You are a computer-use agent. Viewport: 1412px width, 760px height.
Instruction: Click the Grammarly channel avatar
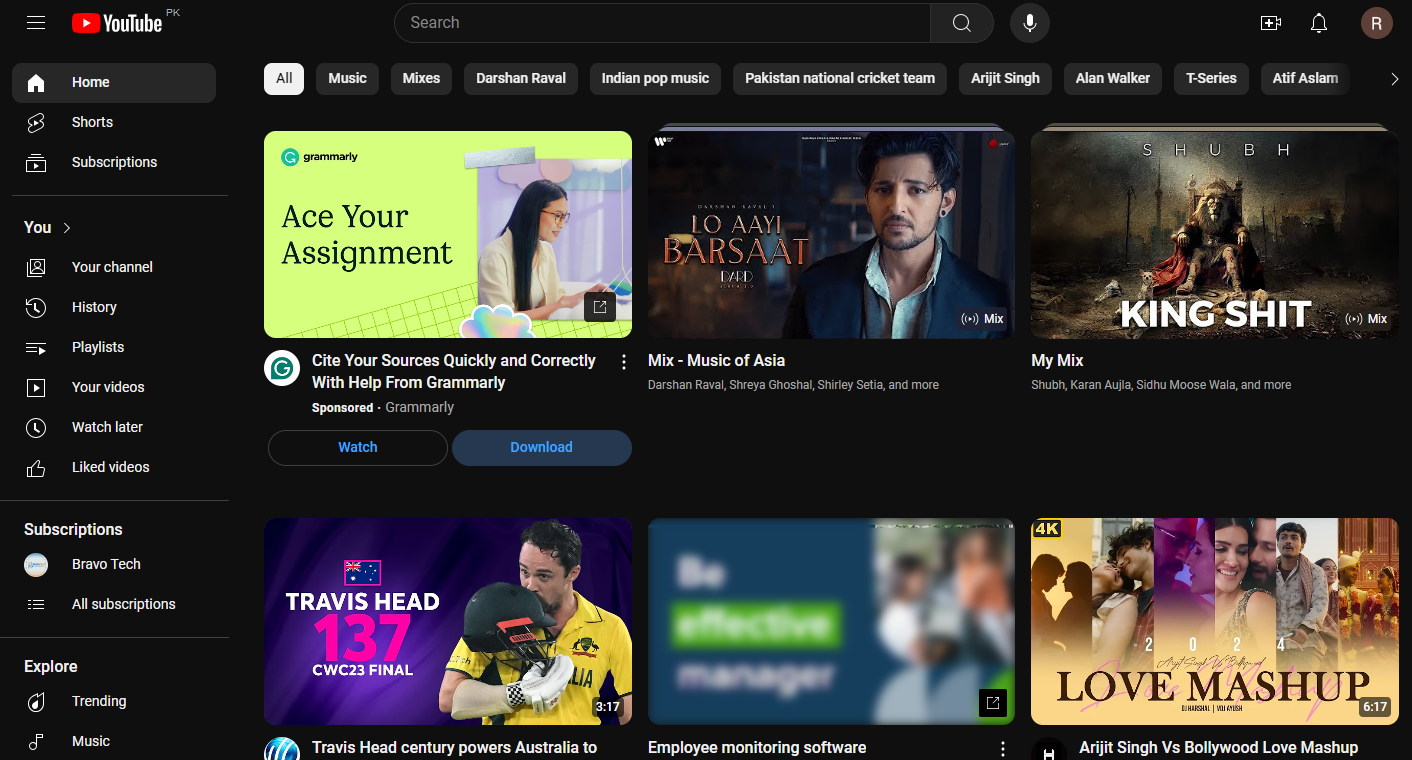pyautogui.click(x=282, y=368)
